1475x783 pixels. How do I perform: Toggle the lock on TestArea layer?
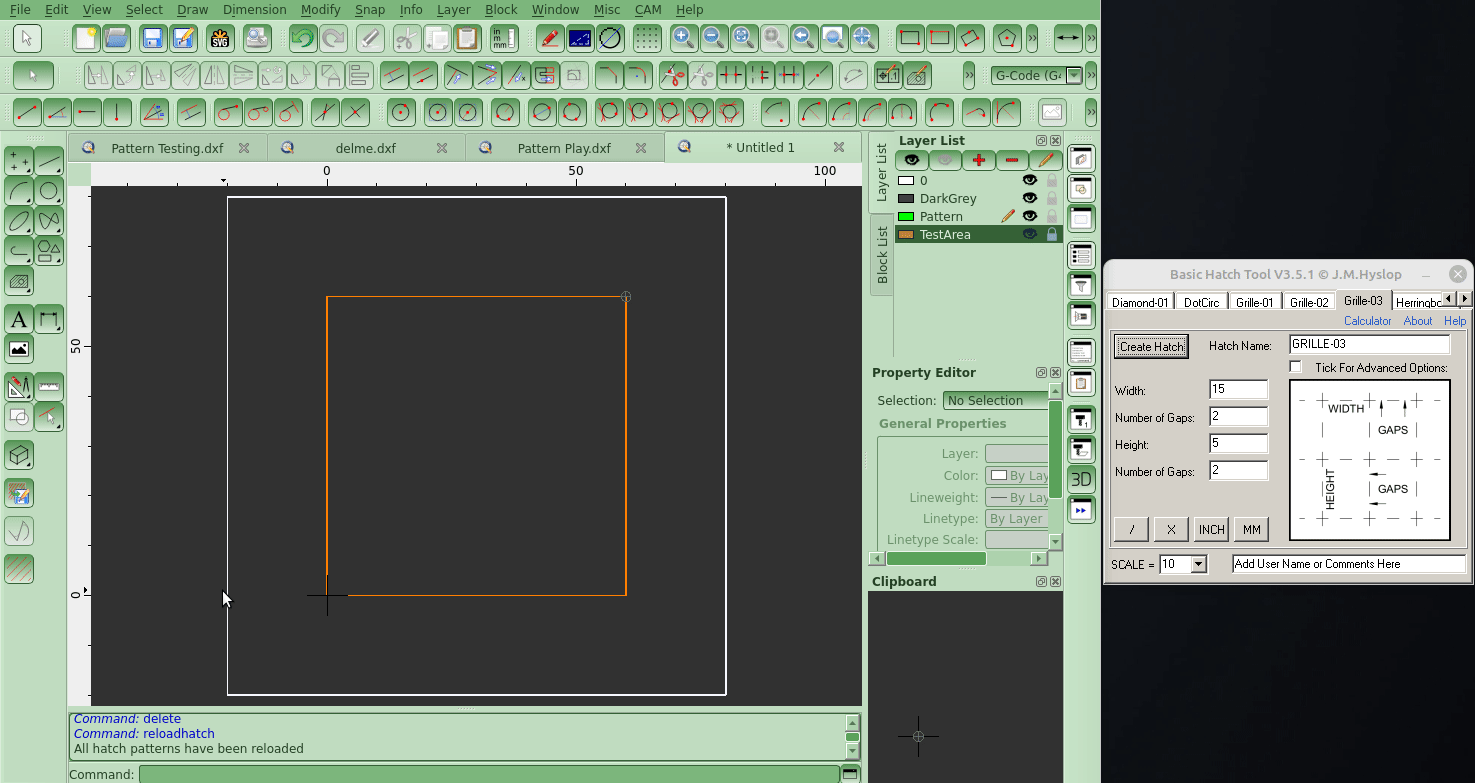(1052, 235)
